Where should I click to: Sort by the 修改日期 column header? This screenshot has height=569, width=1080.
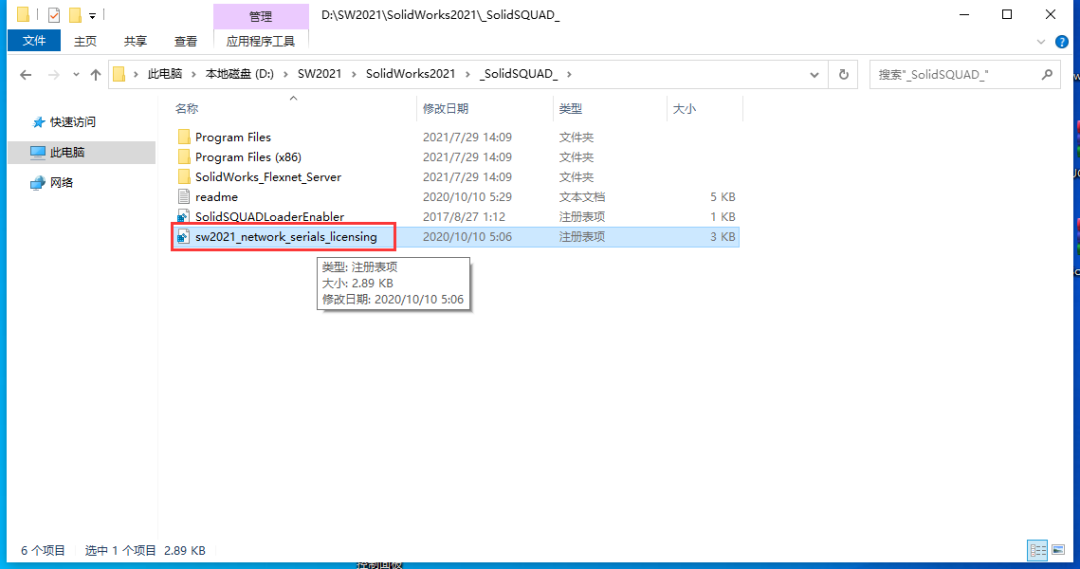pos(446,109)
